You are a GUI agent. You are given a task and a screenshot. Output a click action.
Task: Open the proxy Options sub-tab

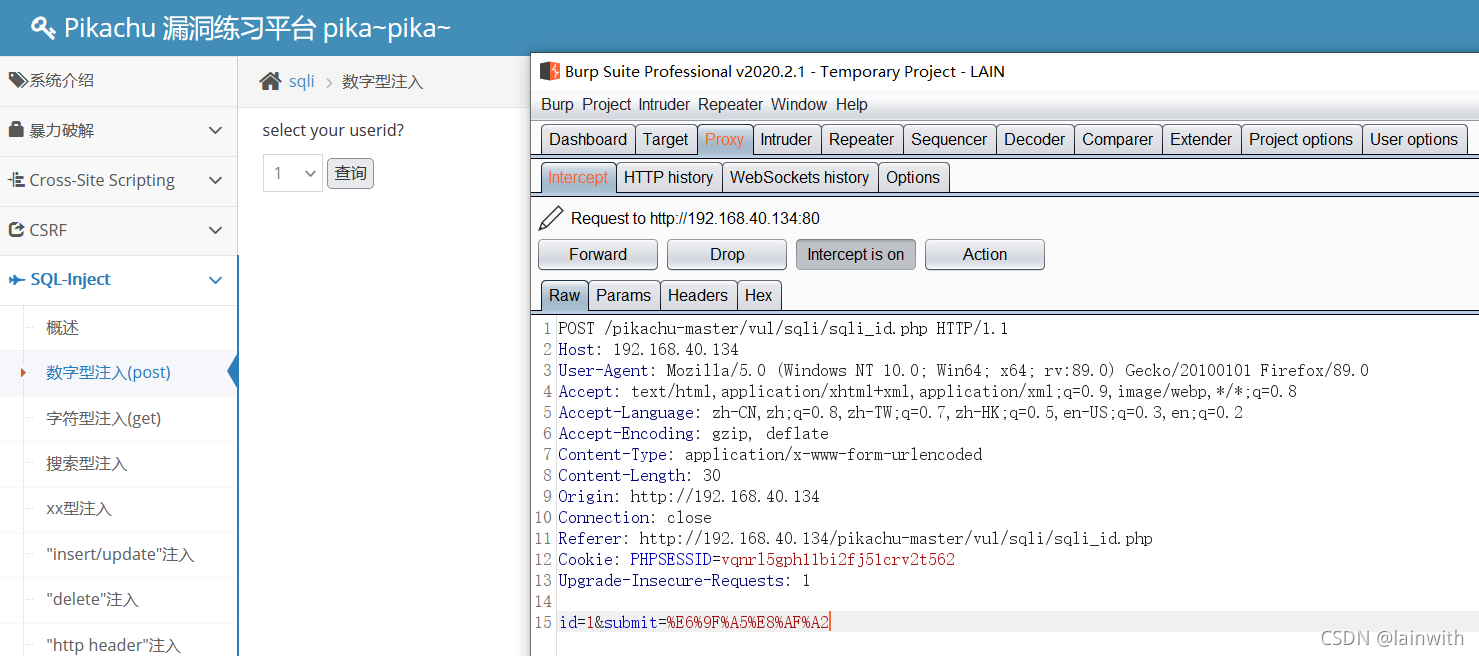point(913,177)
